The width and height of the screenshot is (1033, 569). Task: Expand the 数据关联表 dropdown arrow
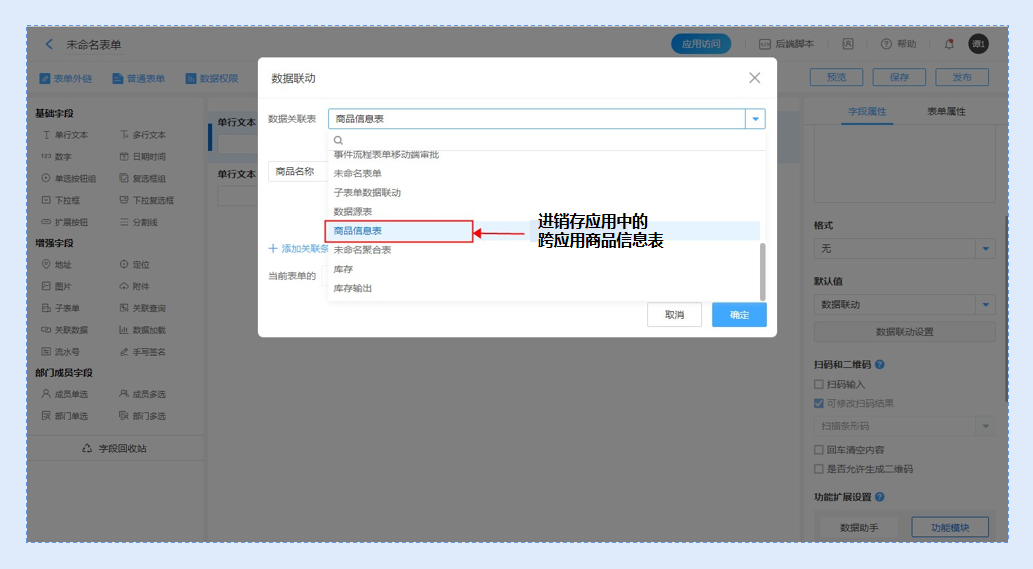756,119
